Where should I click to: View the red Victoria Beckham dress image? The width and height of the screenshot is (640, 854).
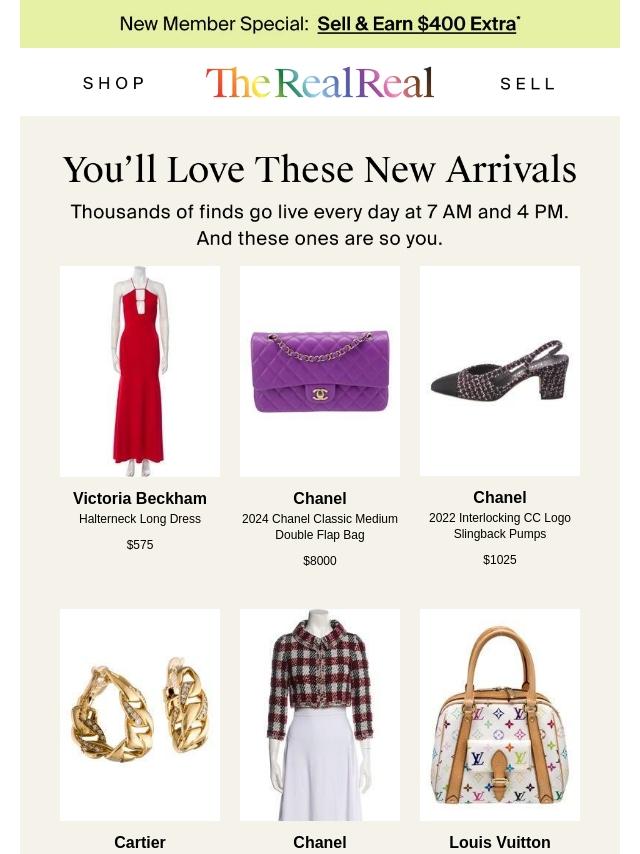(140, 371)
